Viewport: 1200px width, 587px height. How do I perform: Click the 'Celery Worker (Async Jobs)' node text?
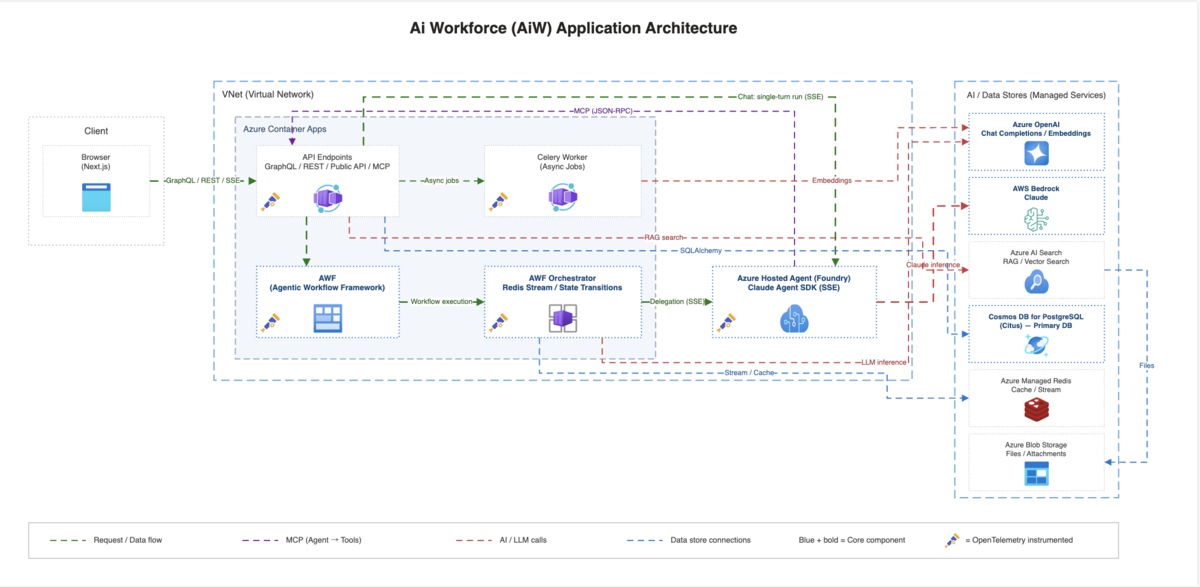(x=562, y=161)
